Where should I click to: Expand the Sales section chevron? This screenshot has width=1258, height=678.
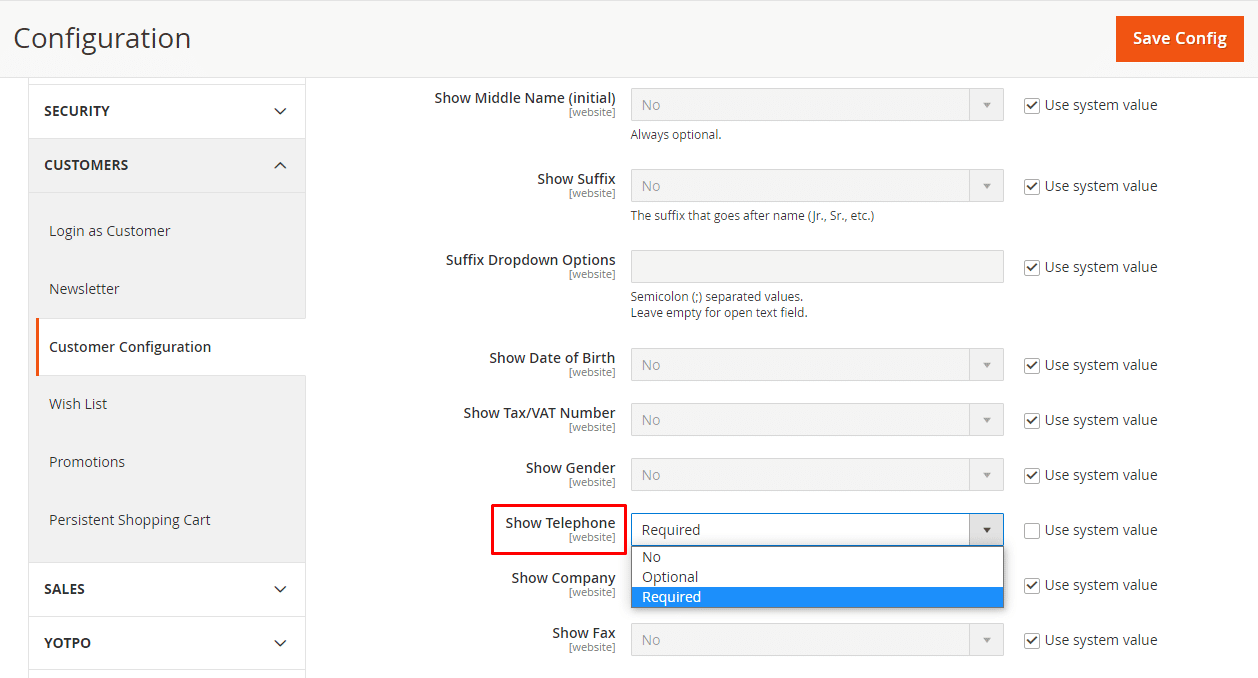pos(280,589)
